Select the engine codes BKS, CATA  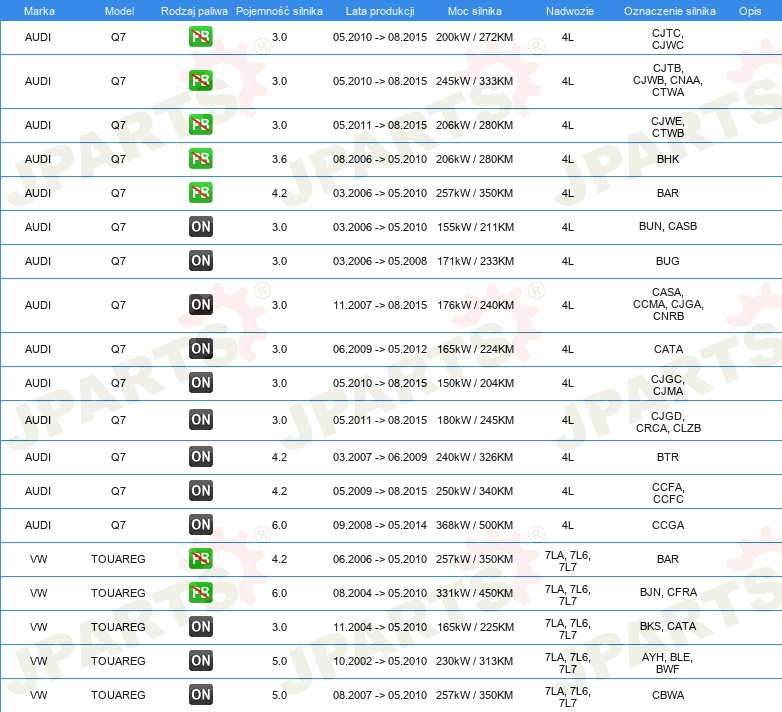pos(668,626)
